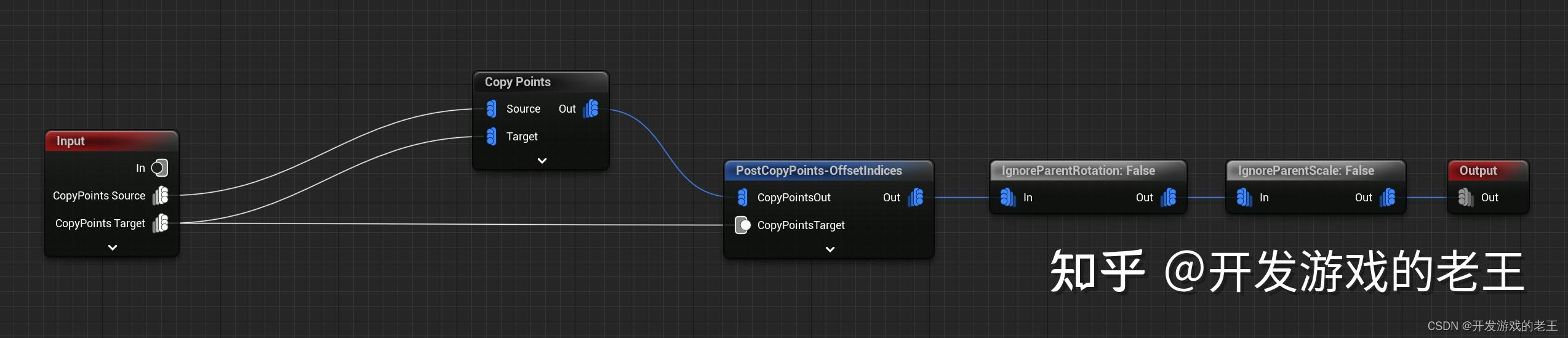Click the Out pin on Copy Points node

591,109
